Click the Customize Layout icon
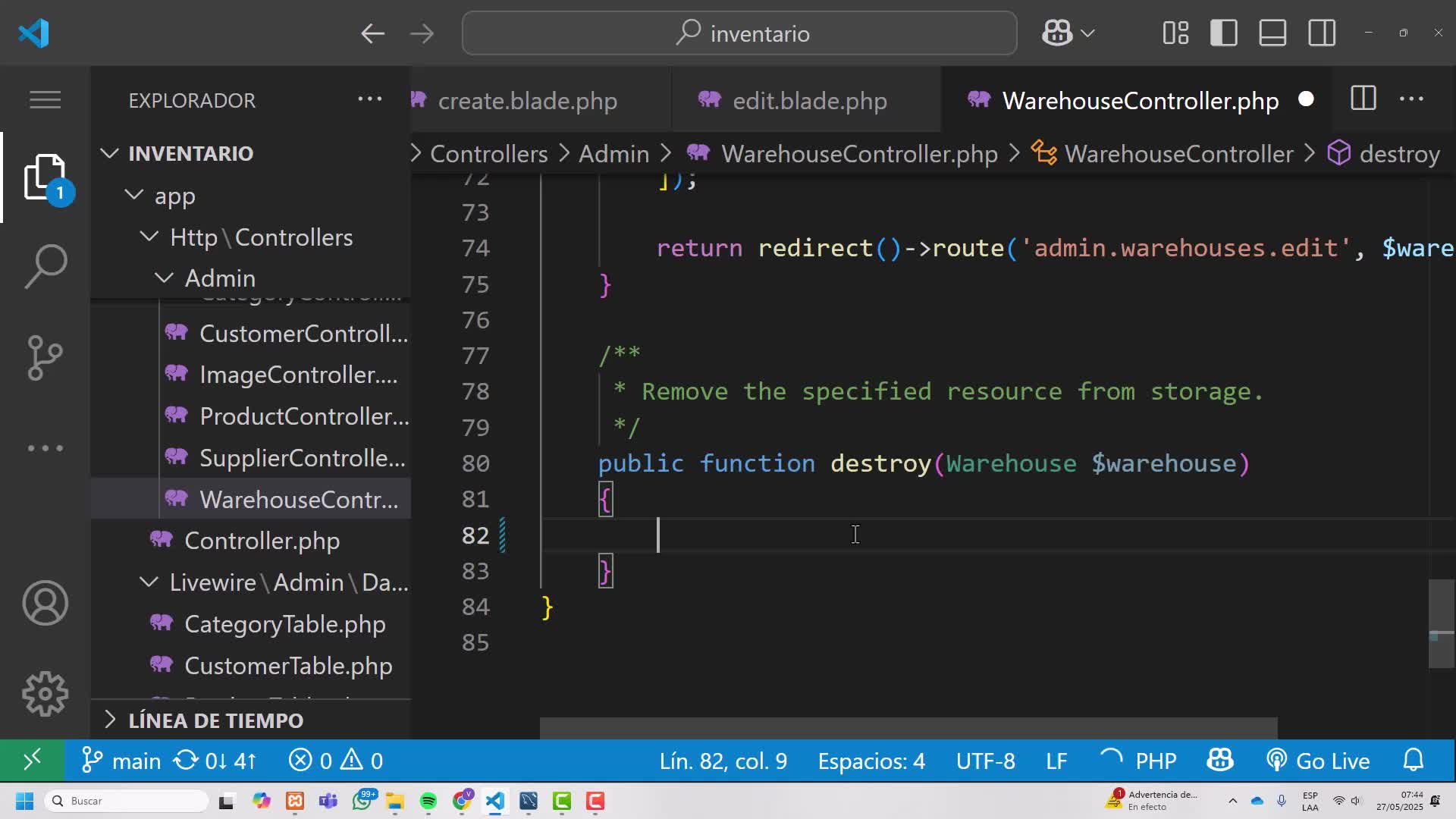This screenshot has width=1456, height=819. click(x=1175, y=33)
